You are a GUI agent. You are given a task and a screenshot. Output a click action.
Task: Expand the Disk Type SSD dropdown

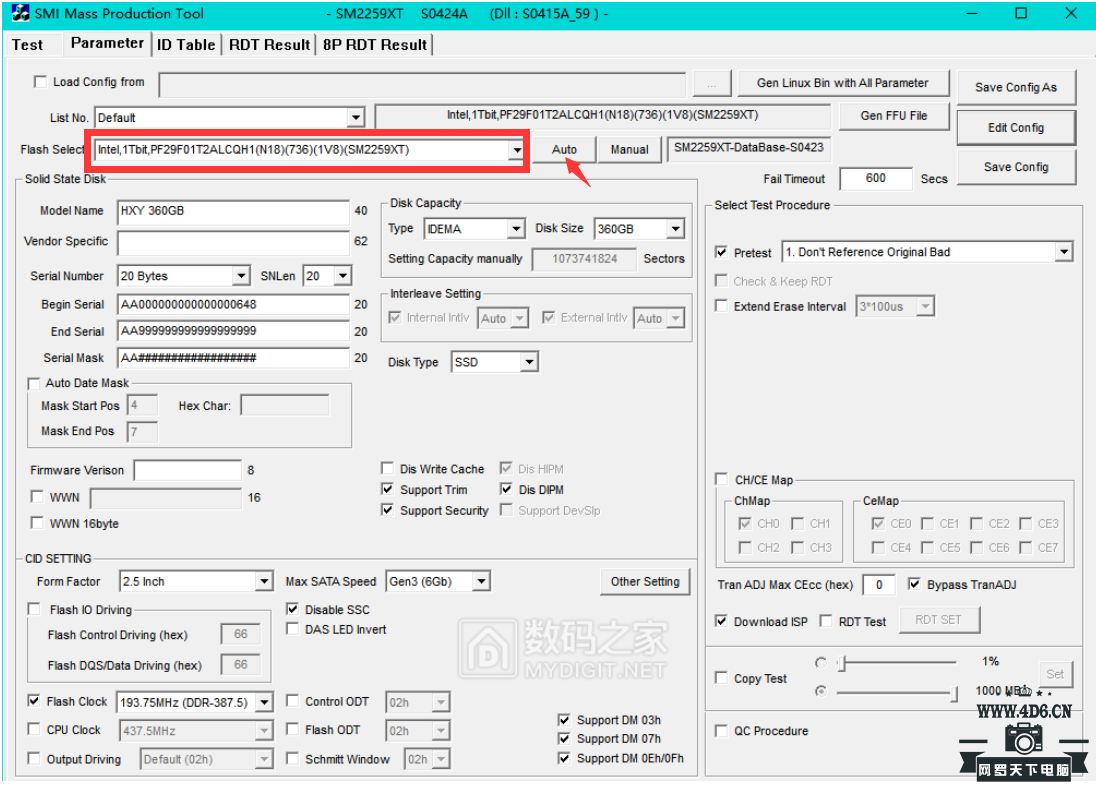click(529, 362)
